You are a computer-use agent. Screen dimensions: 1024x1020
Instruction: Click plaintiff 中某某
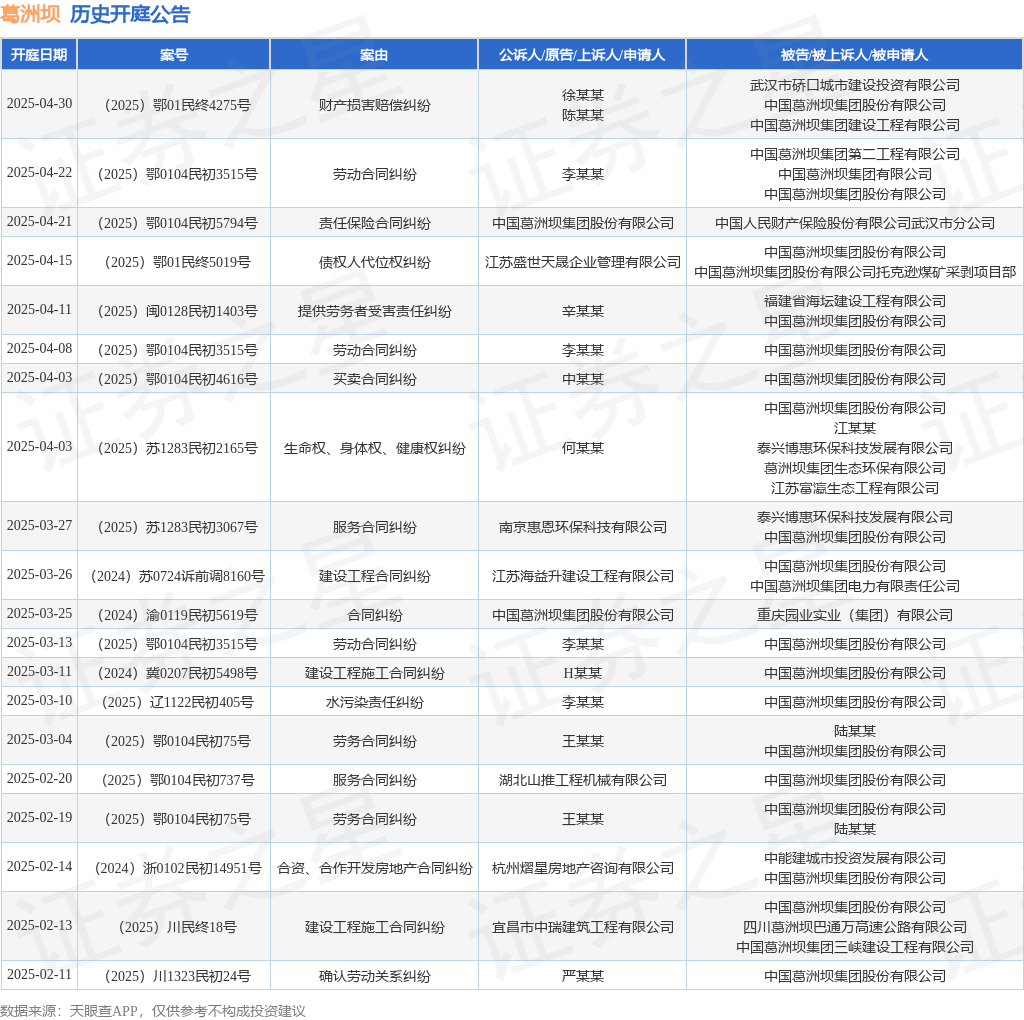coord(583,379)
